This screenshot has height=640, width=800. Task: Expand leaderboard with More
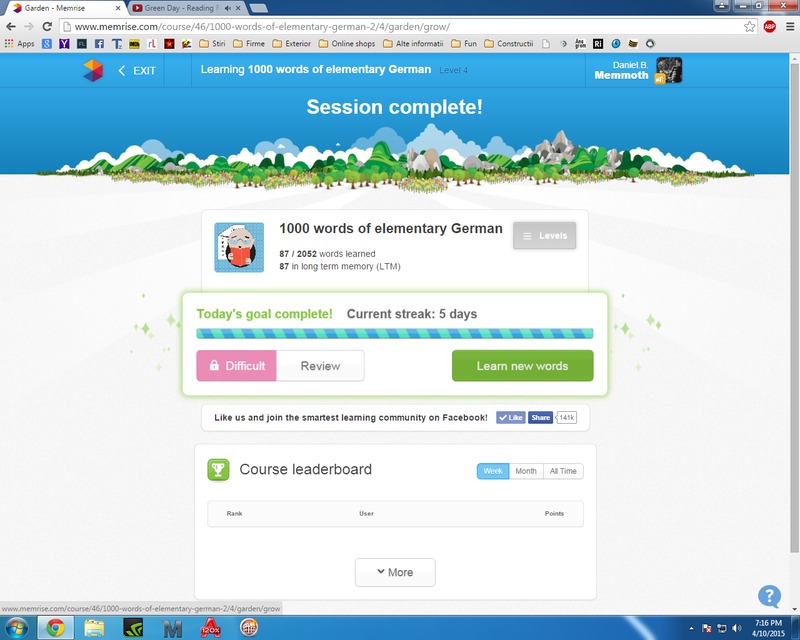pos(395,572)
